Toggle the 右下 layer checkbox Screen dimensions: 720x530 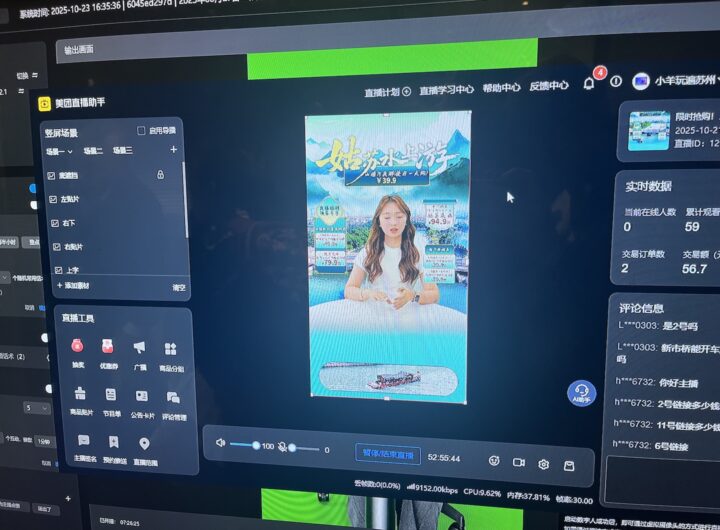point(54,222)
